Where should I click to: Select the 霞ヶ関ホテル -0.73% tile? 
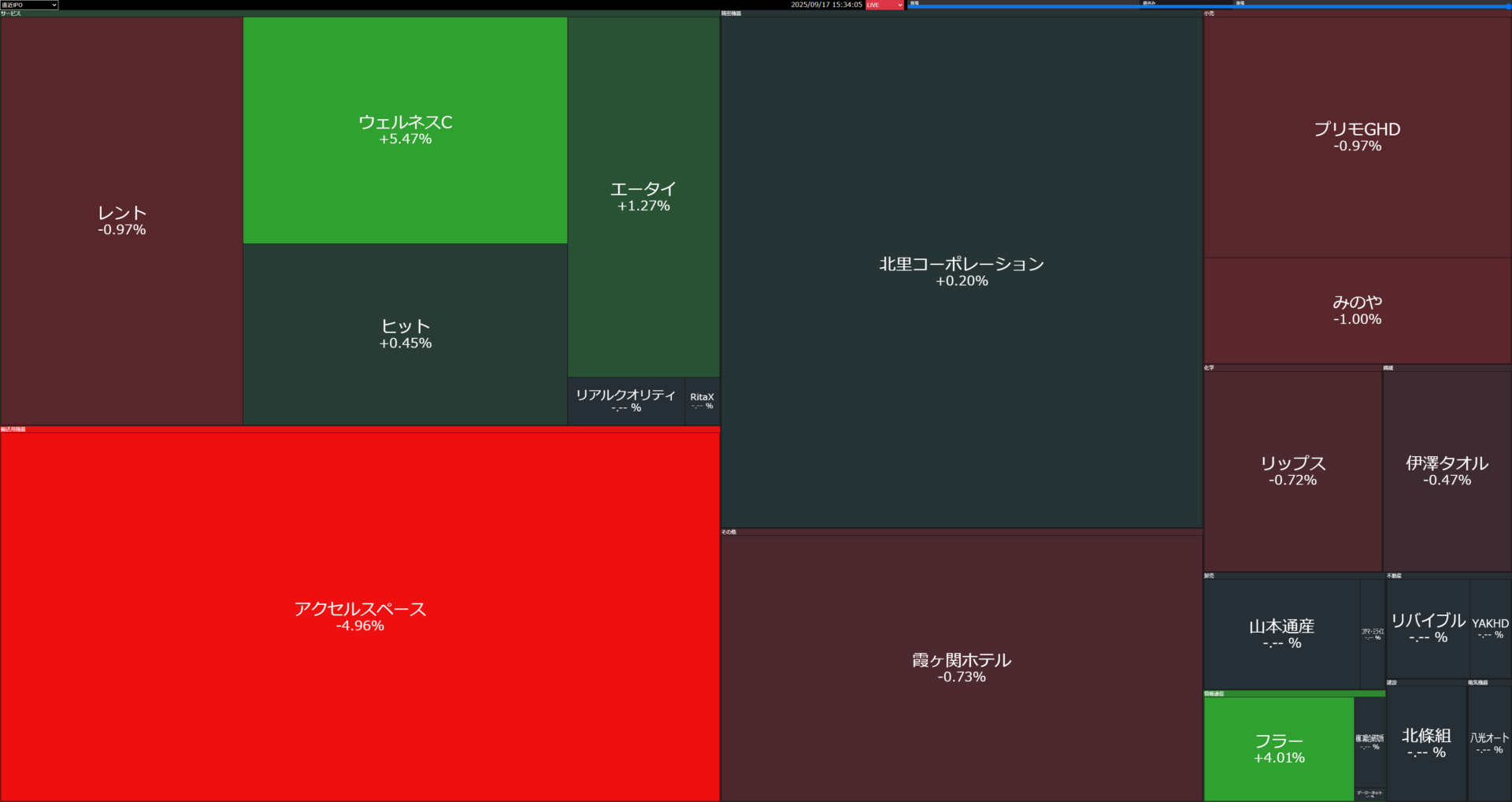962,668
